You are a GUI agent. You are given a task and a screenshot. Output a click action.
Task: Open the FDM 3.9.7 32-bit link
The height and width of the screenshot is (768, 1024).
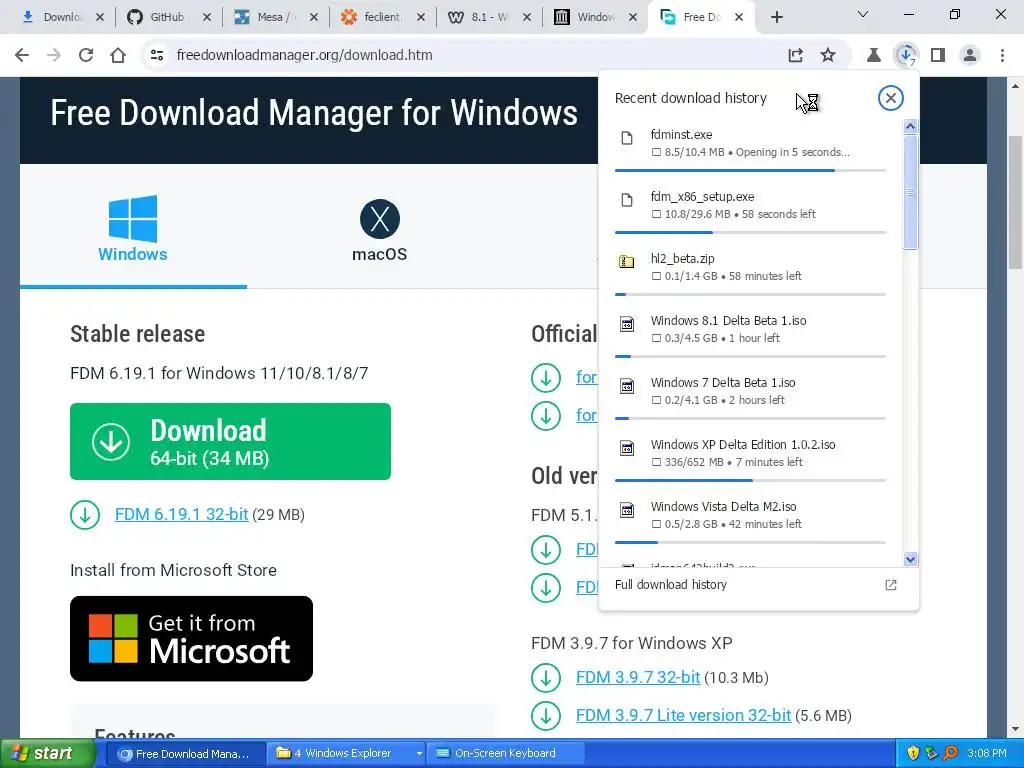tap(638, 678)
